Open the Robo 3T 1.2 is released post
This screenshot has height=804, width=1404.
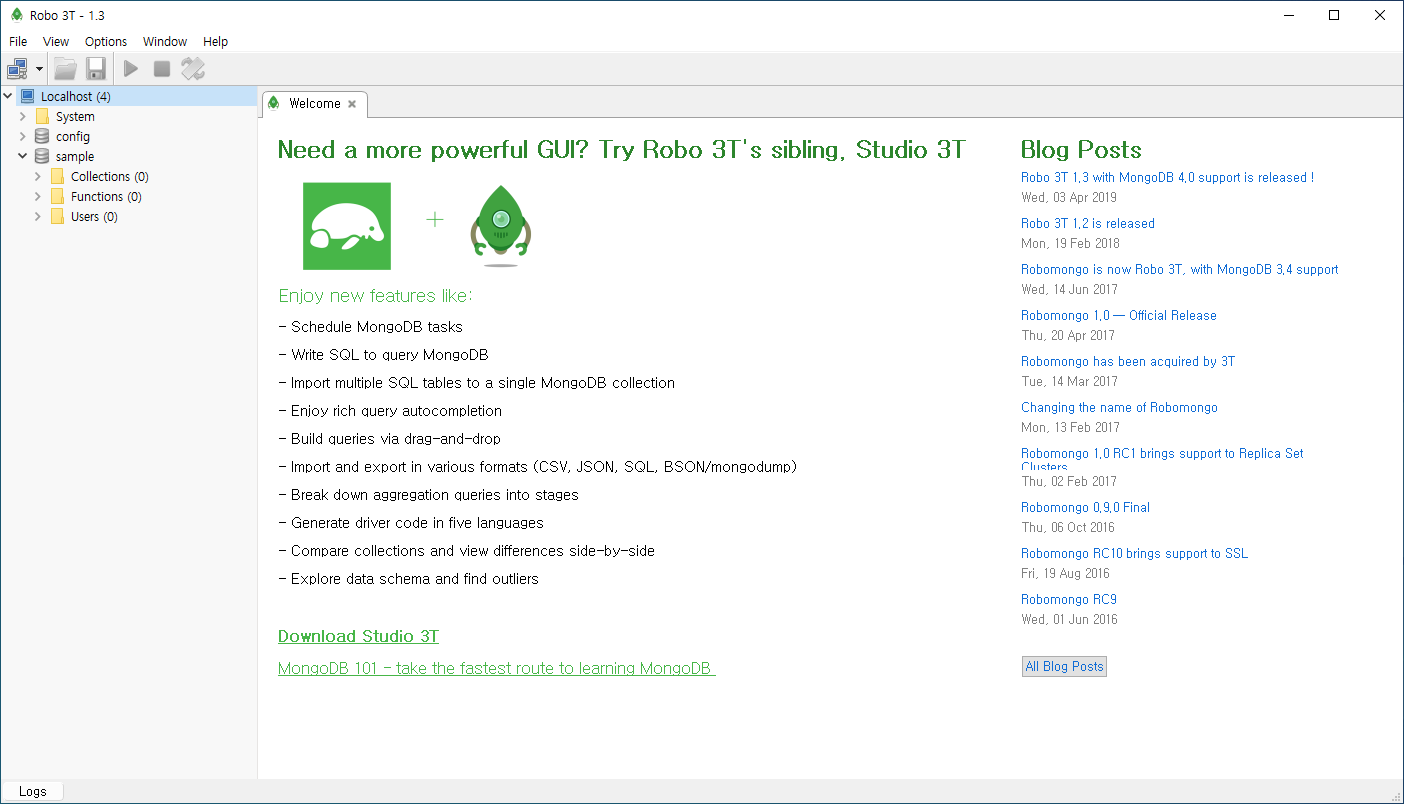pyautogui.click(x=1088, y=223)
